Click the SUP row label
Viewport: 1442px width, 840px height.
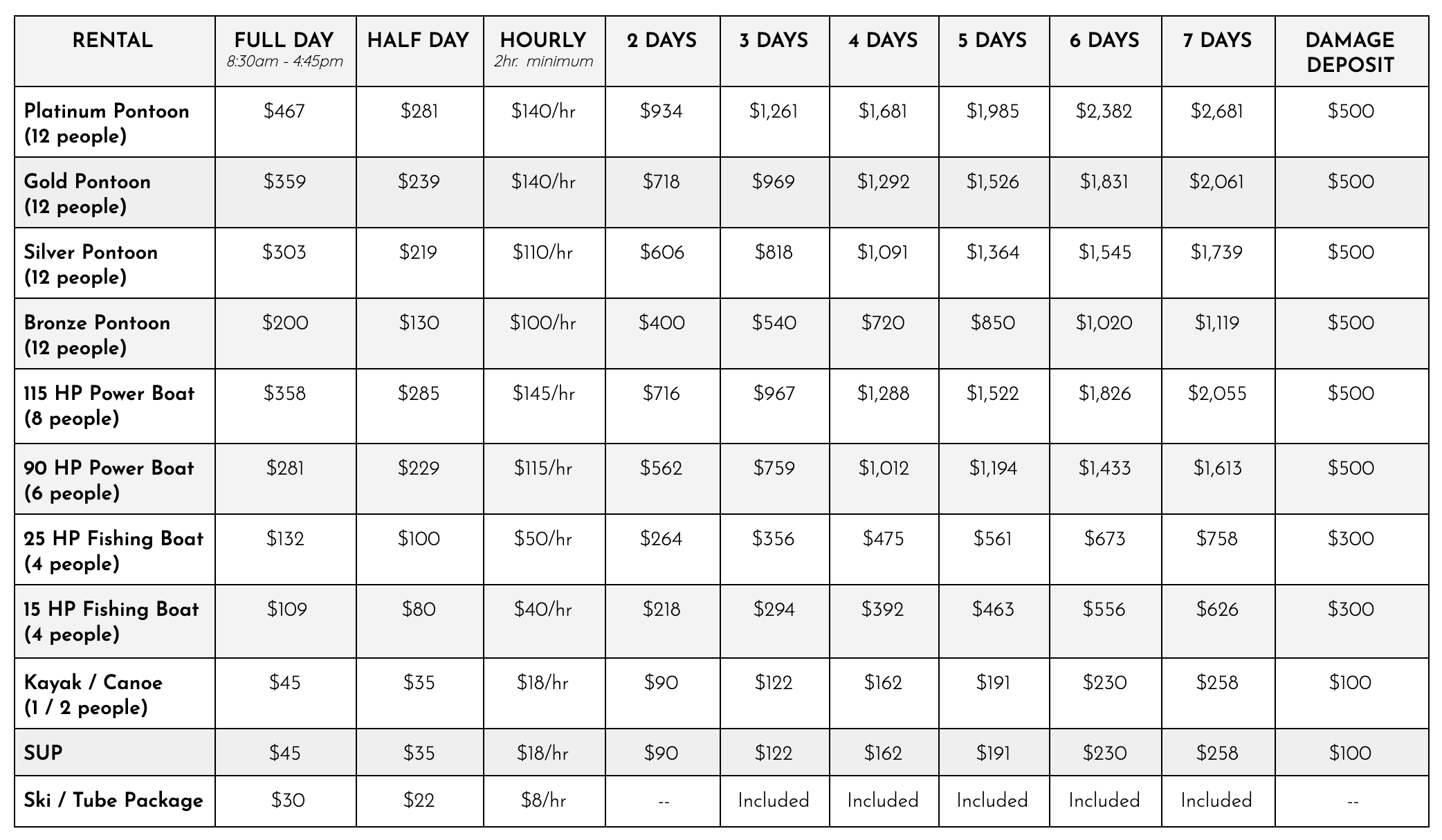coord(43,753)
